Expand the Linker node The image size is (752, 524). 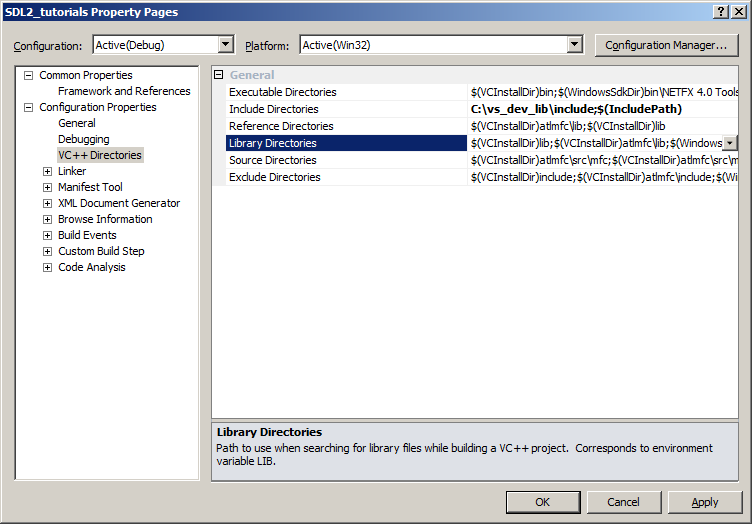pos(47,171)
